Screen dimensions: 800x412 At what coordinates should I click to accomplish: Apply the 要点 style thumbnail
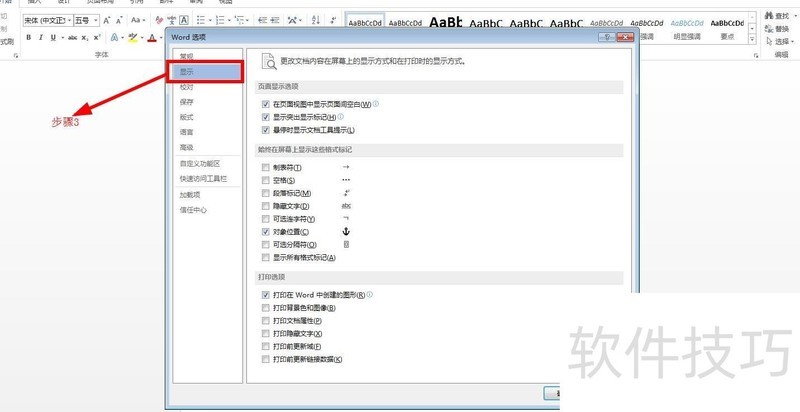727,30
